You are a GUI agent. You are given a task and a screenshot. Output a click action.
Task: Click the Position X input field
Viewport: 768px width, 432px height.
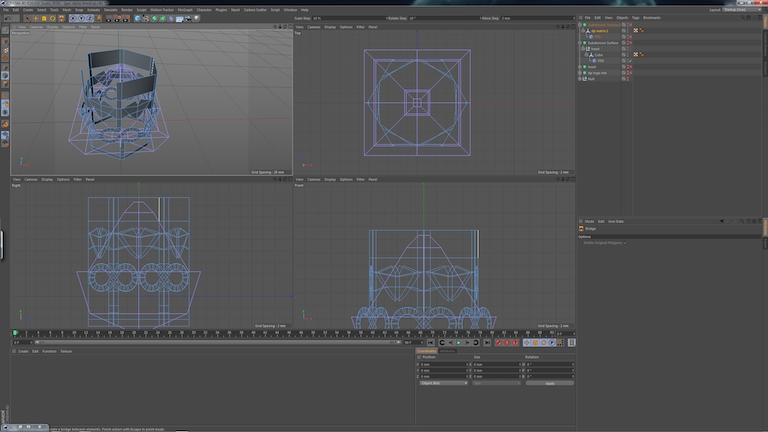[x=444, y=364]
